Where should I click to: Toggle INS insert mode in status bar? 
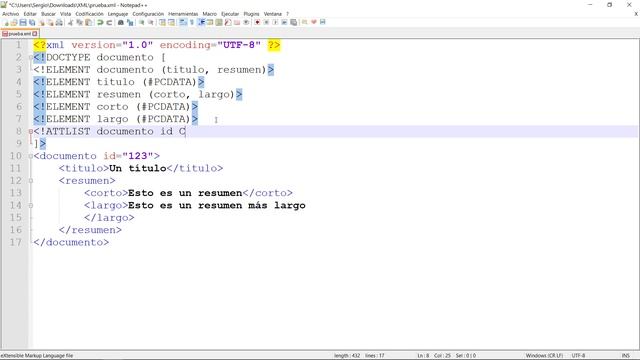(x=625, y=356)
